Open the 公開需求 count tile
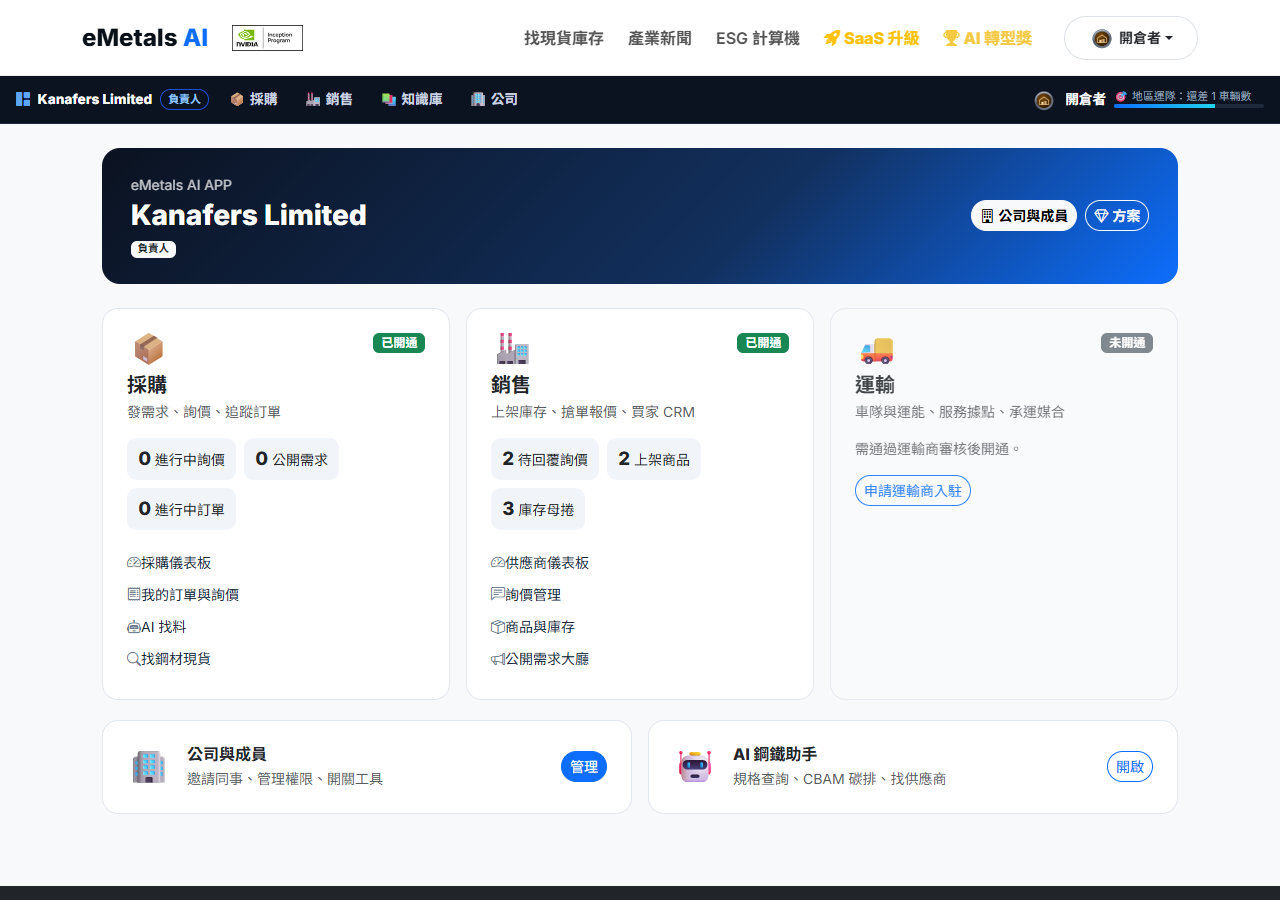Screen dimensions: 1280x900 coord(291,459)
